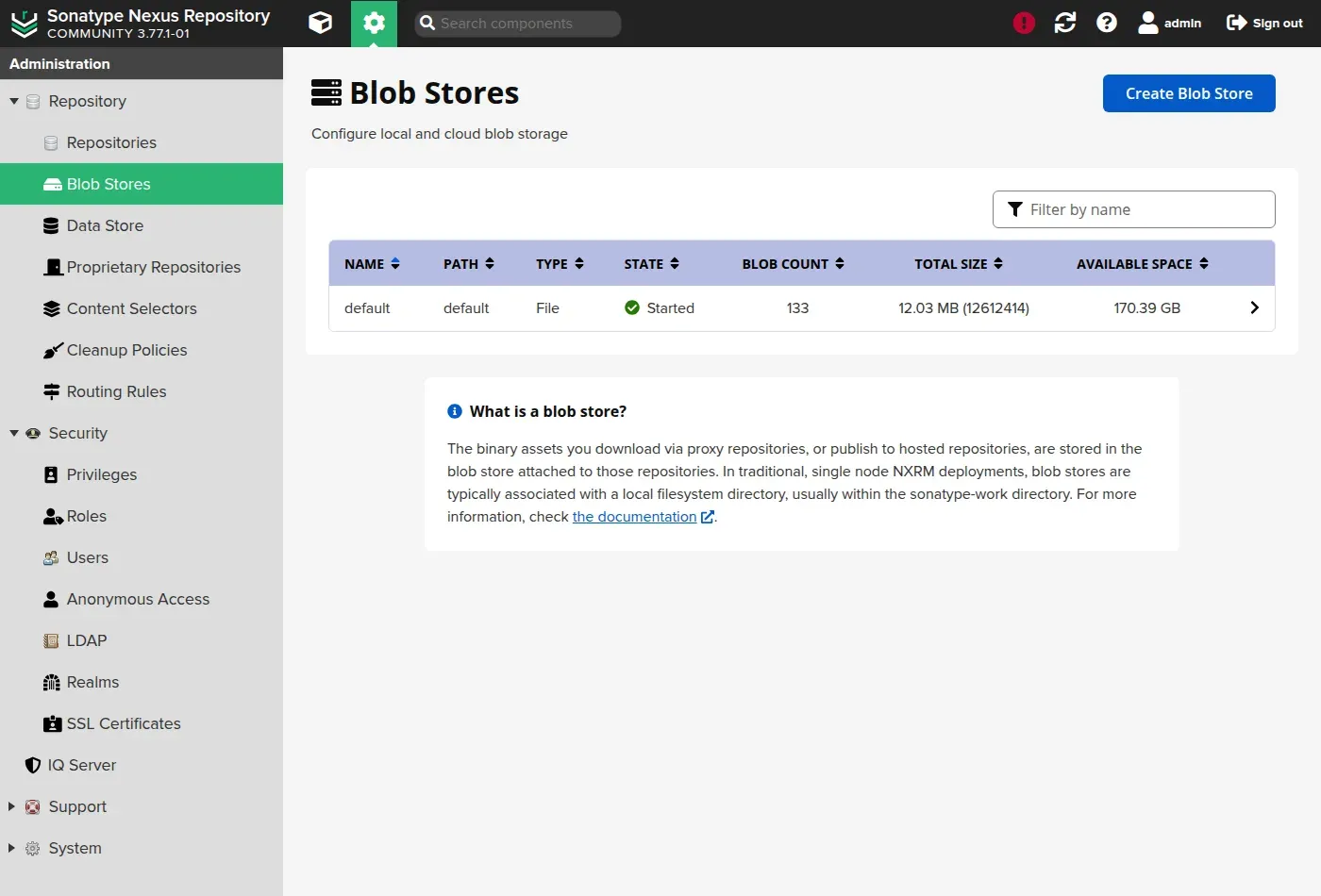Click the 12.03 MB total size cell

[x=963, y=307]
